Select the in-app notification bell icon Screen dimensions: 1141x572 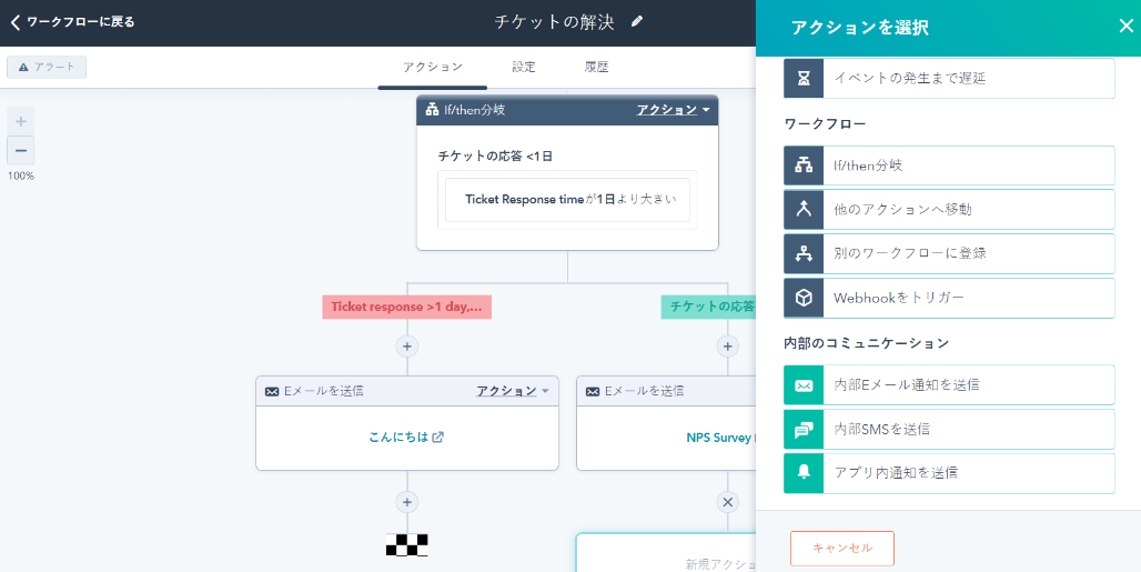[x=803, y=473]
